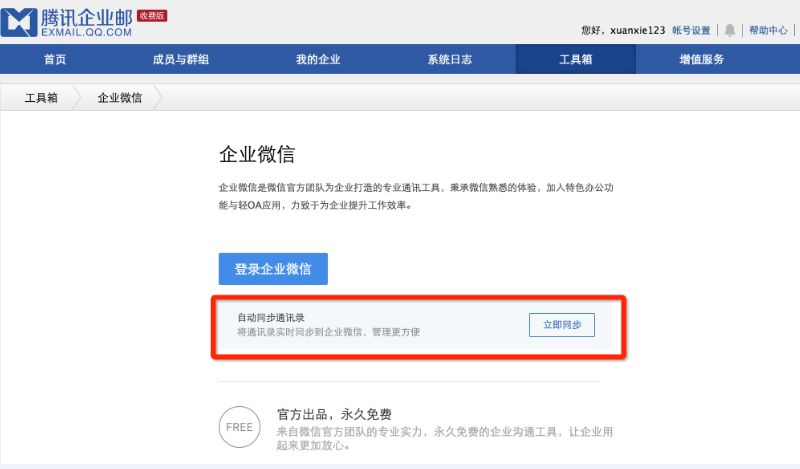Open the 帮助中心 help link
Image resolution: width=800 pixels, height=469 pixels.
tap(768, 31)
